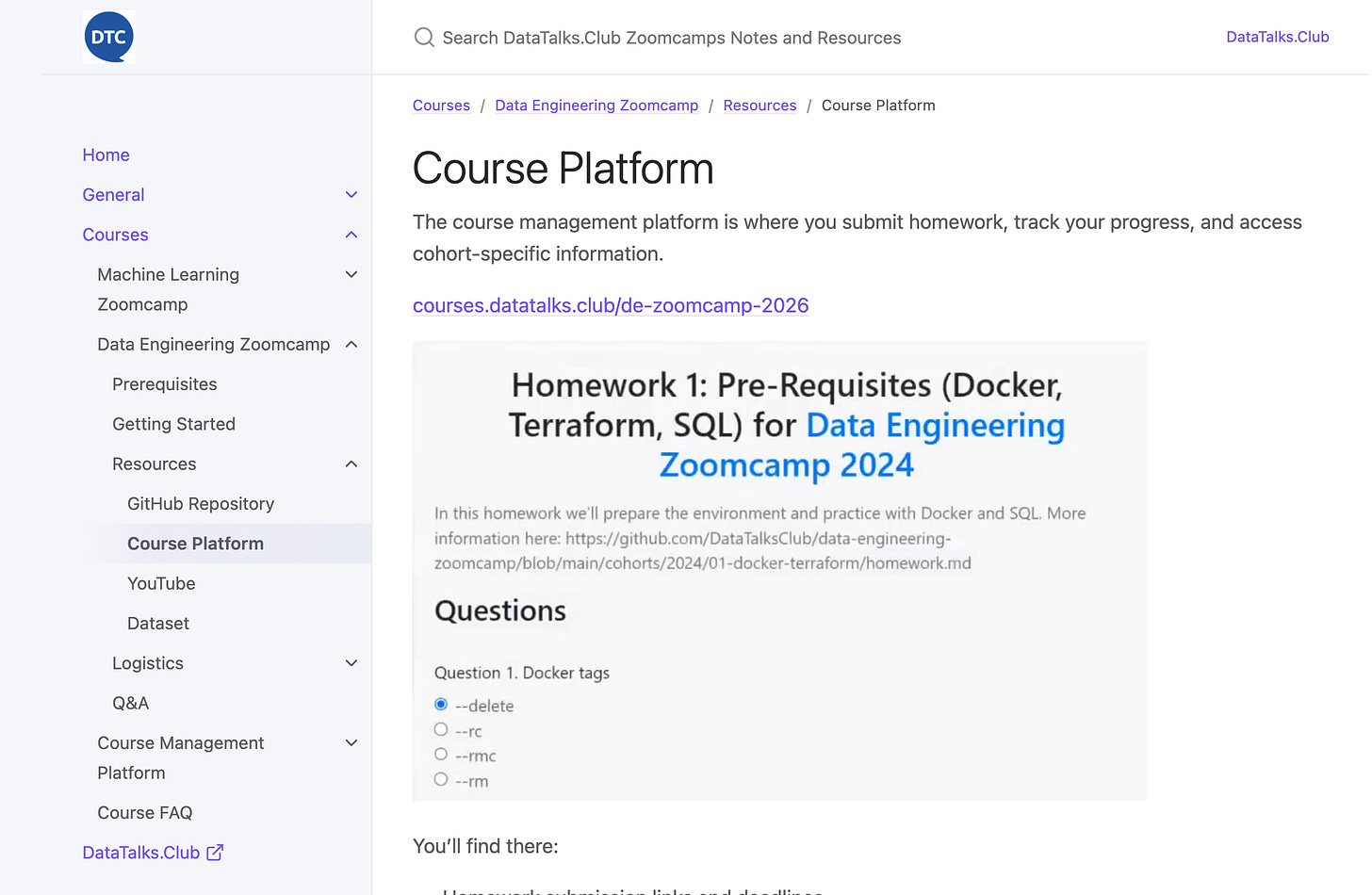Collapse the Resources section chevron
This screenshot has height=895, width=1372.
(x=351, y=464)
